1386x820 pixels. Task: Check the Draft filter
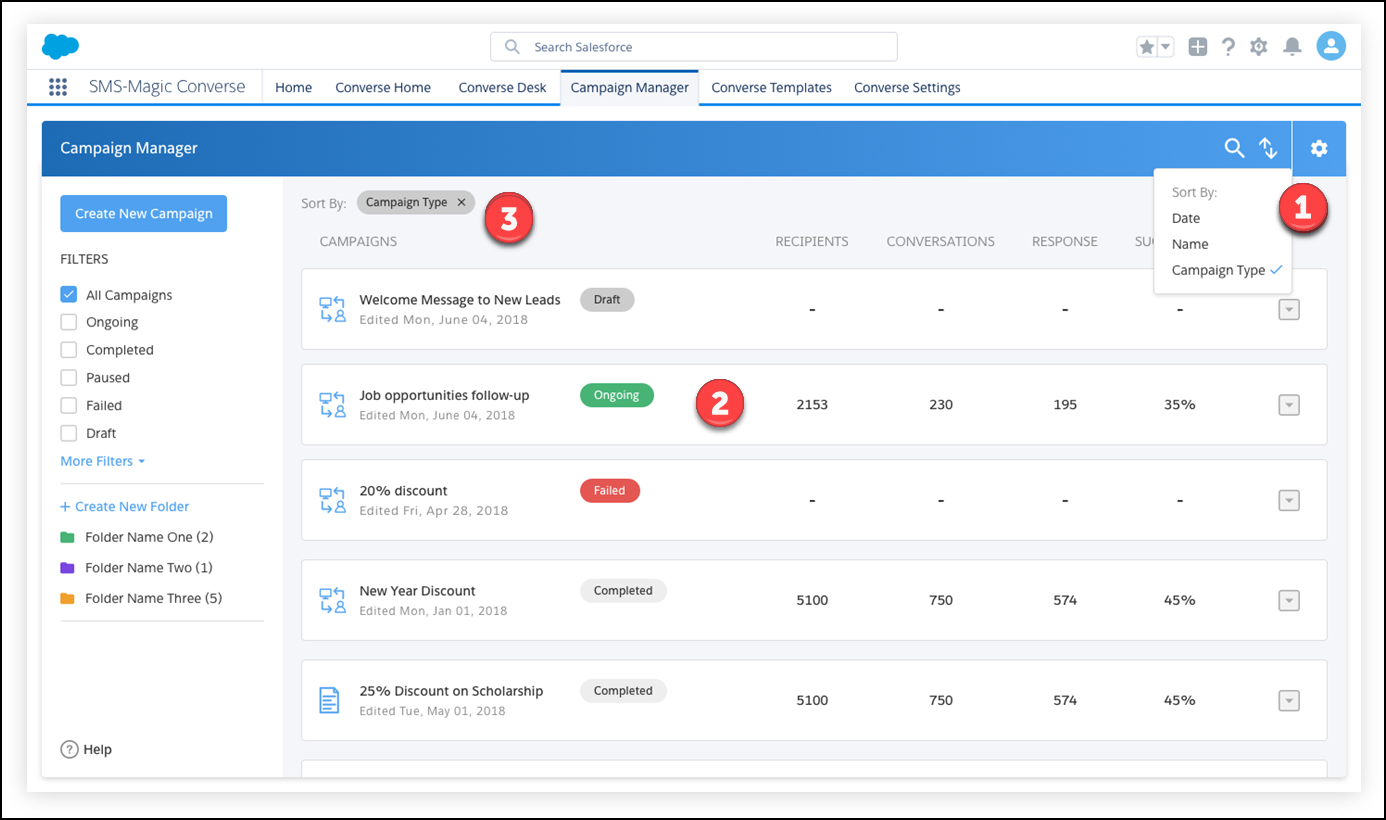point(69,433)
